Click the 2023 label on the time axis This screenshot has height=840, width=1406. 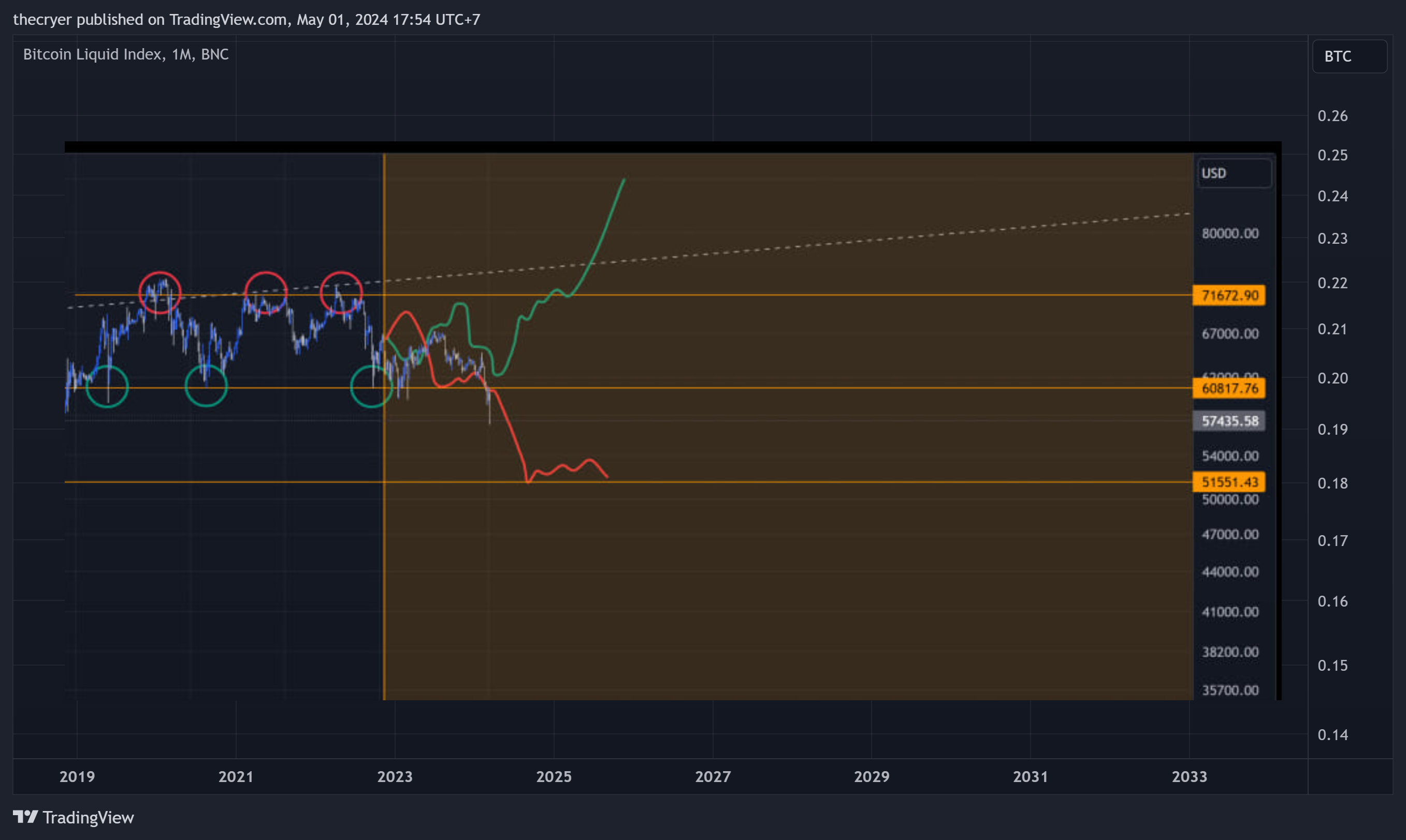tap(395, 777)
